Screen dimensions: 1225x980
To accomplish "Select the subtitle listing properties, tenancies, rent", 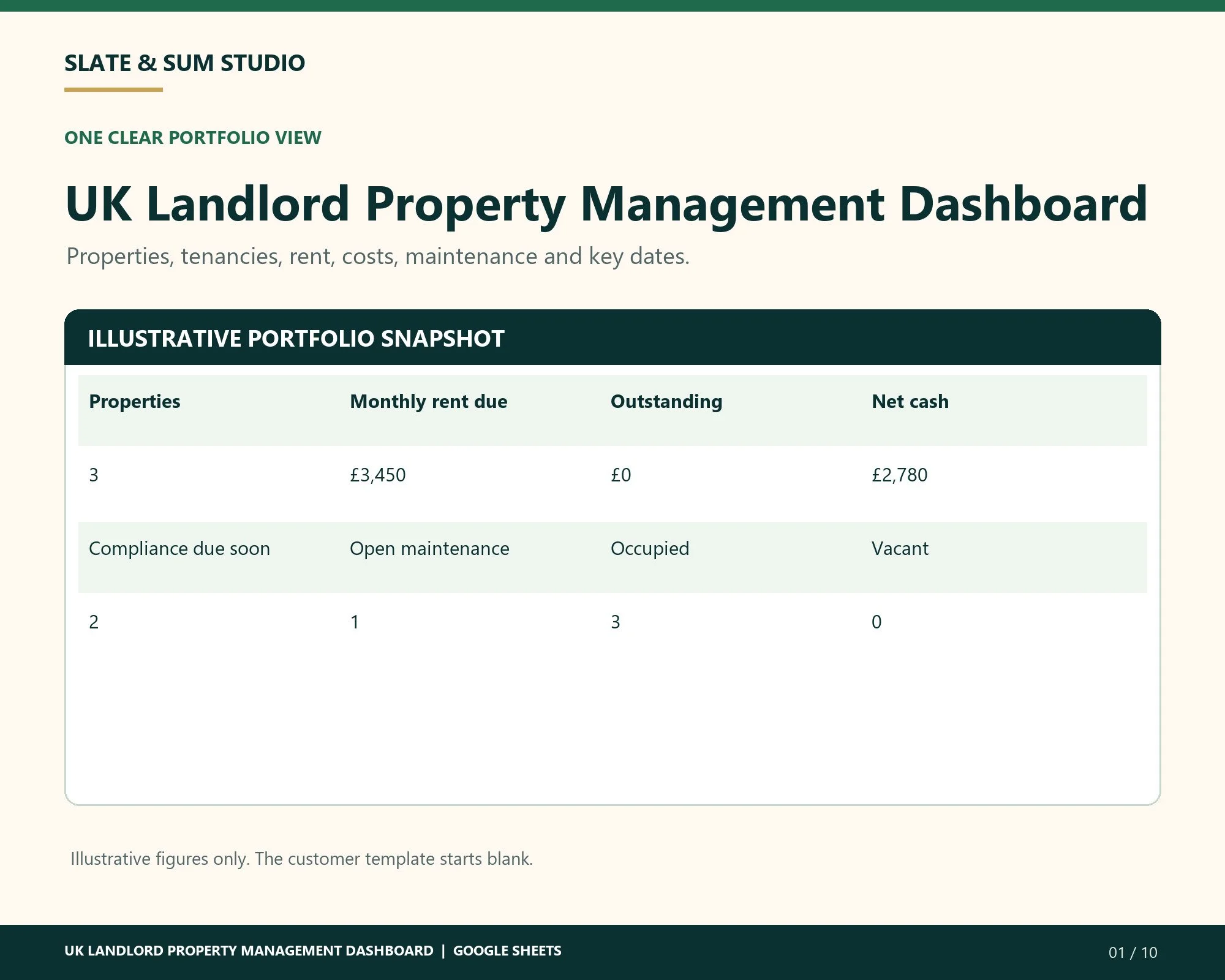I will pos(378,256).
